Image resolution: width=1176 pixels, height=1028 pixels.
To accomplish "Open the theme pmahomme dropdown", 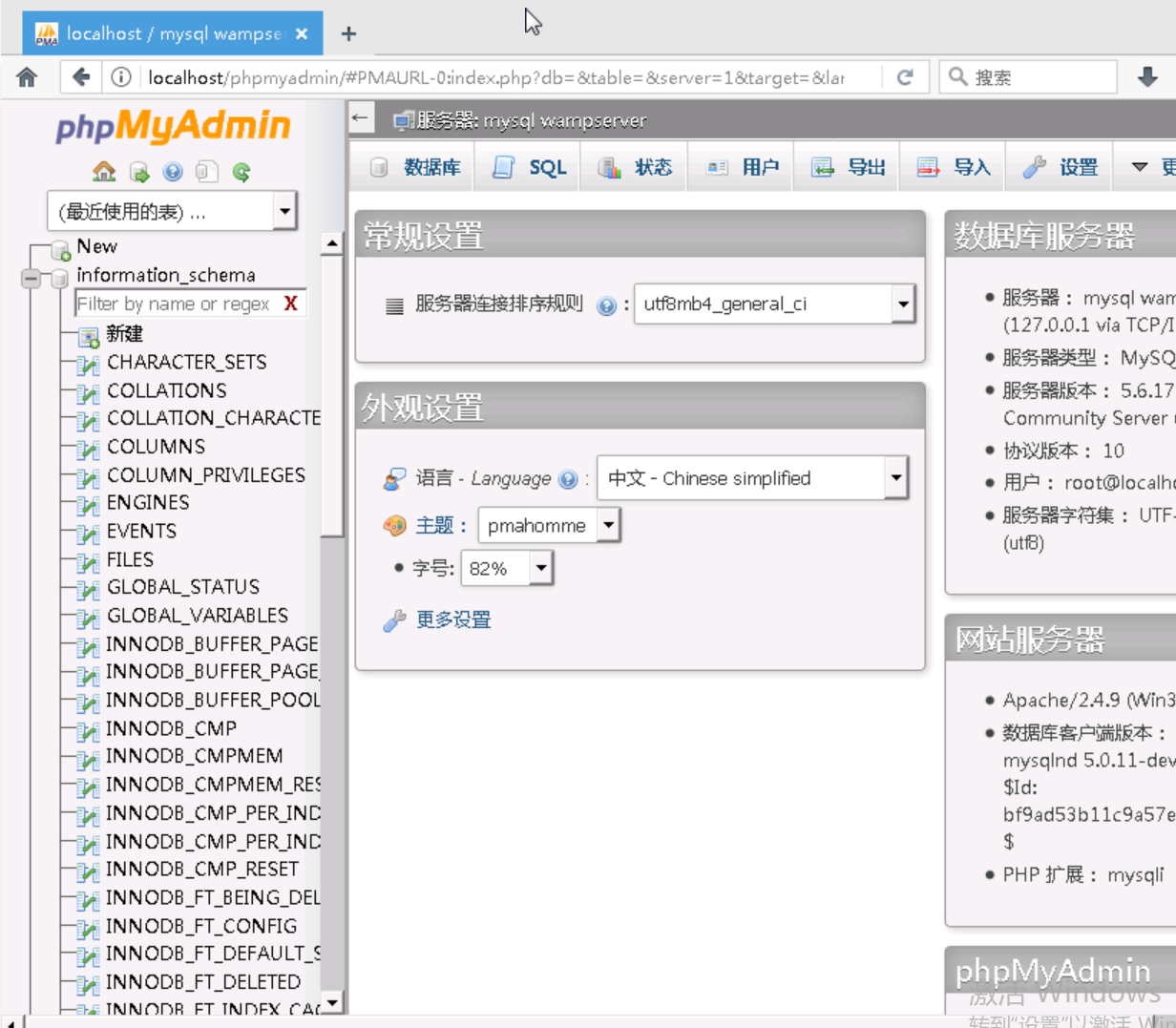I will click(x=549, y=525).
